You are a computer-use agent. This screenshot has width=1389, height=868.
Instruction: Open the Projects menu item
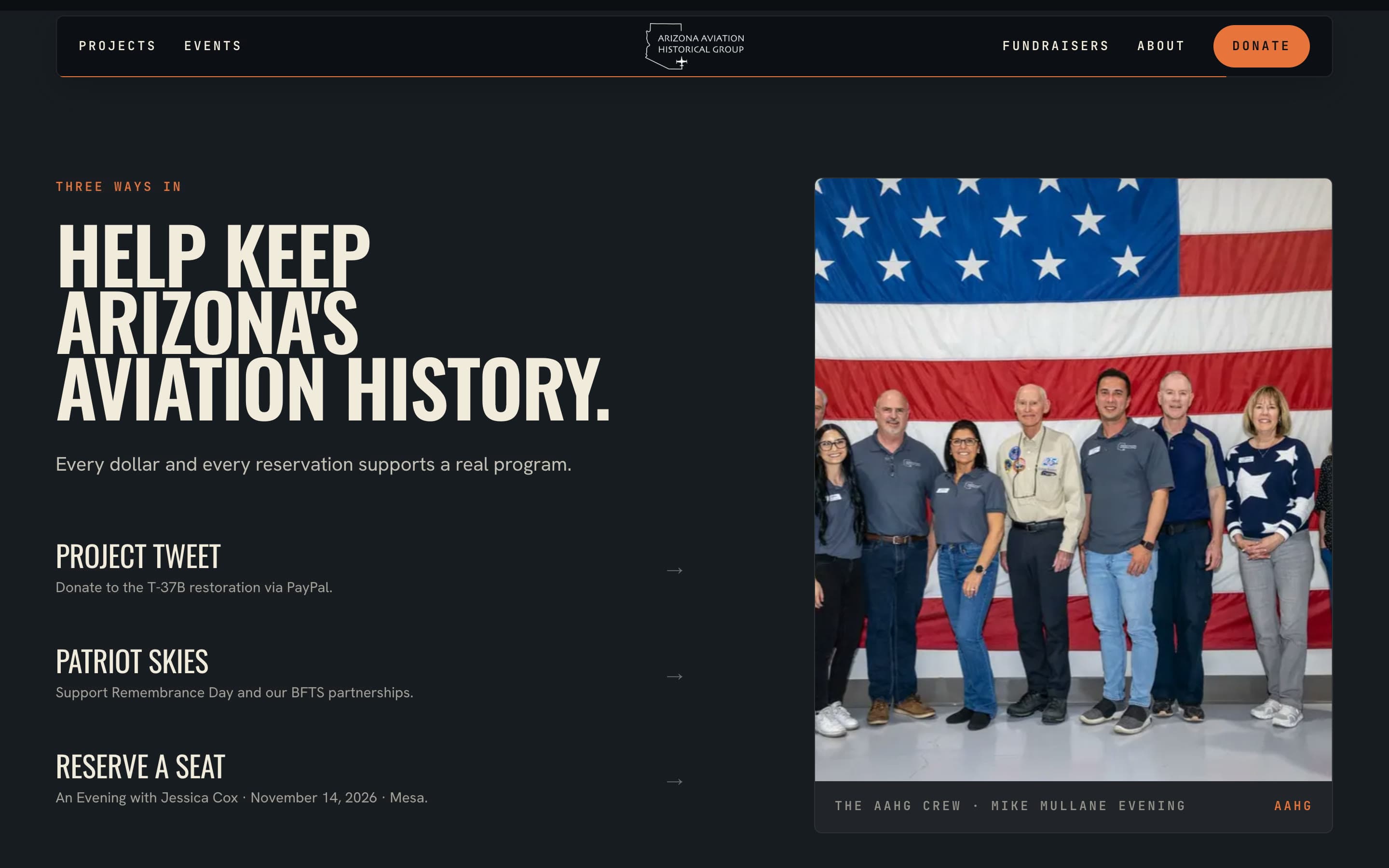click(117, 46)
